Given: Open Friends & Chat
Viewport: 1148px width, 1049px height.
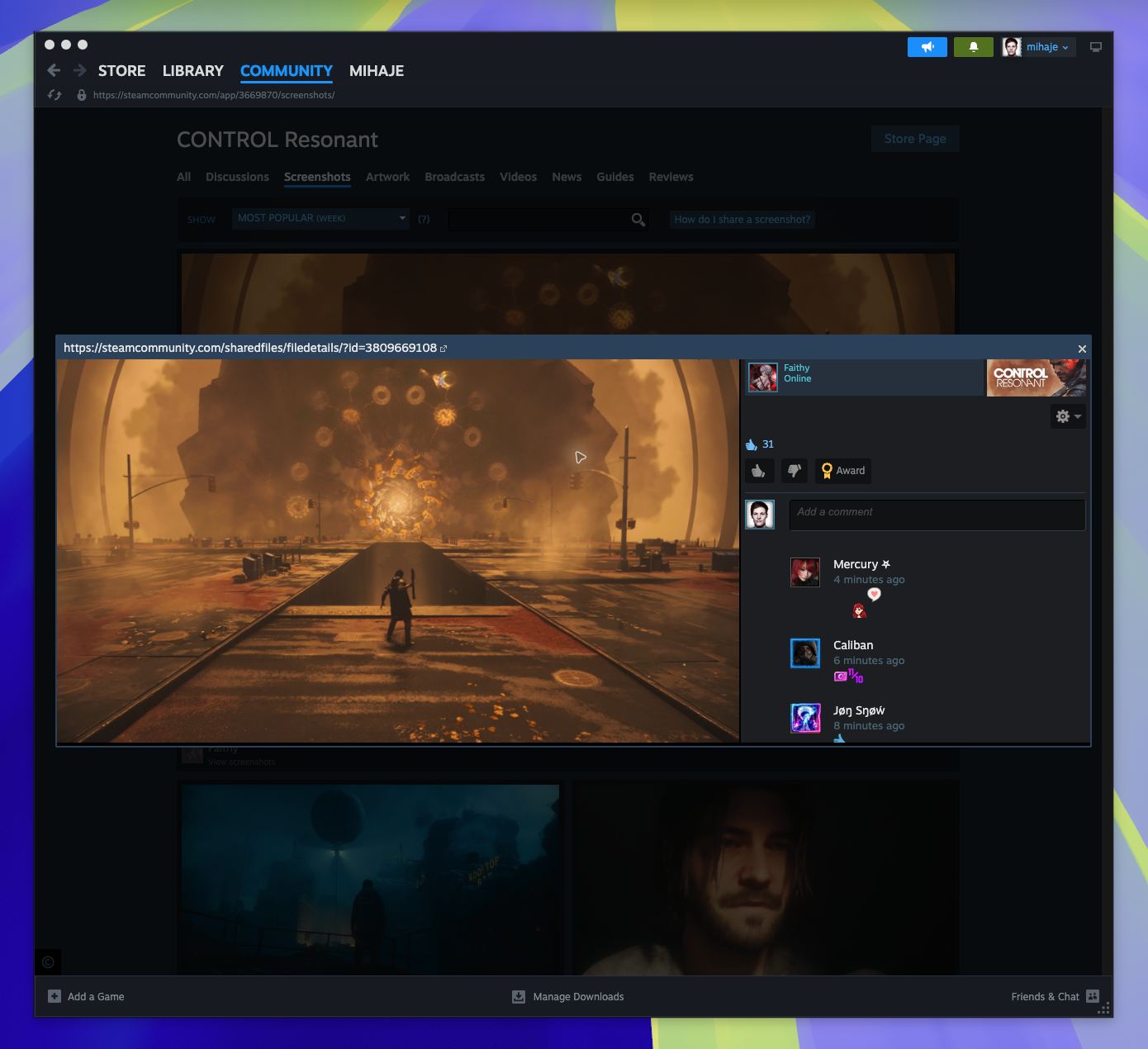Looking at the screenshot, I should click(x=1055, y=997).
